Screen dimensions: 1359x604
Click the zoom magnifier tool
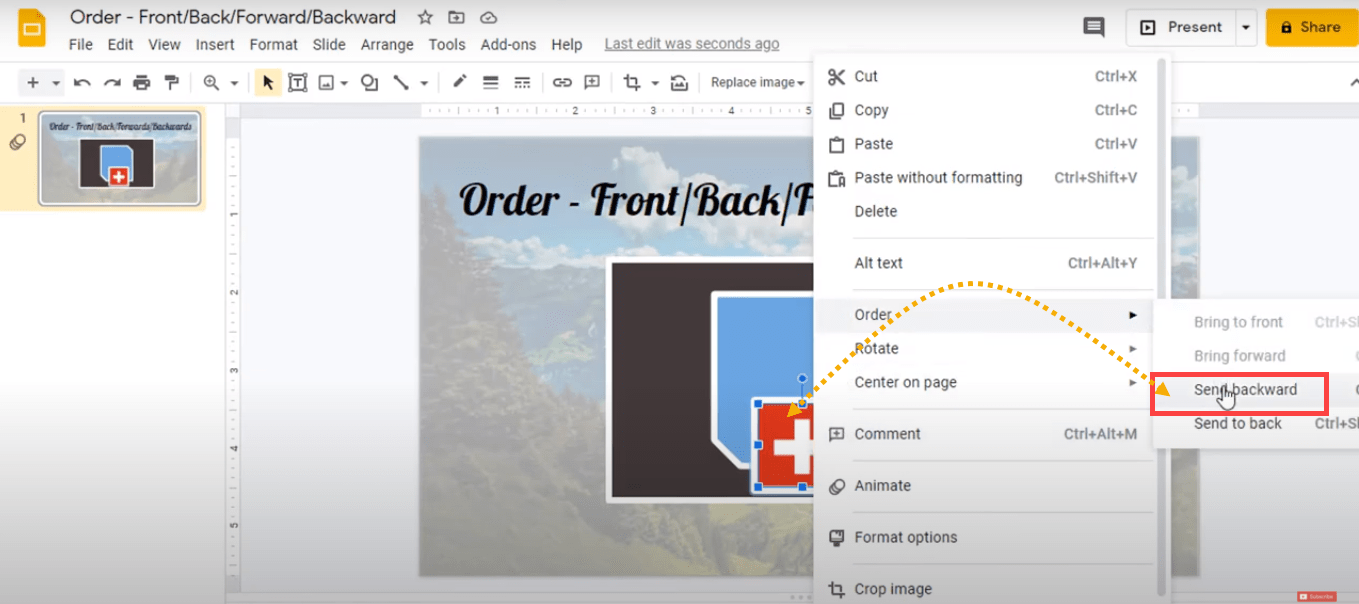click(x=211, y=82)
